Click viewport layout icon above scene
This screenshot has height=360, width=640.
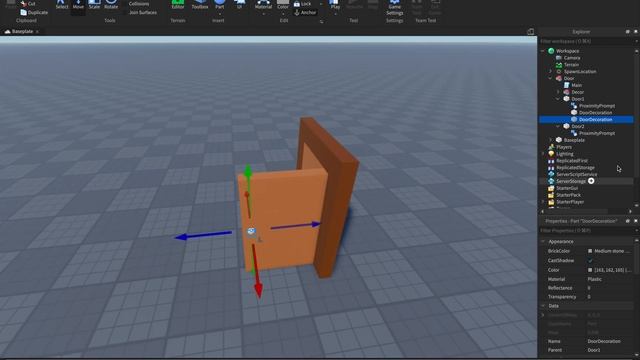coord(530,31)
